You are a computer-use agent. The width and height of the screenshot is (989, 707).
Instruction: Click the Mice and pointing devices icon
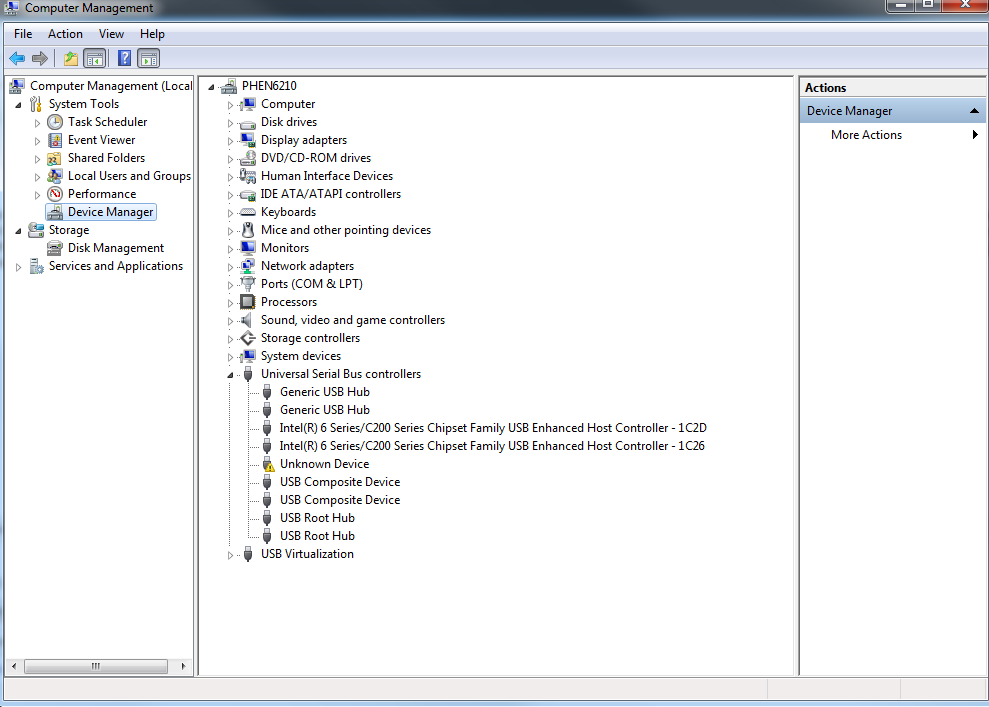pos(248,230)
